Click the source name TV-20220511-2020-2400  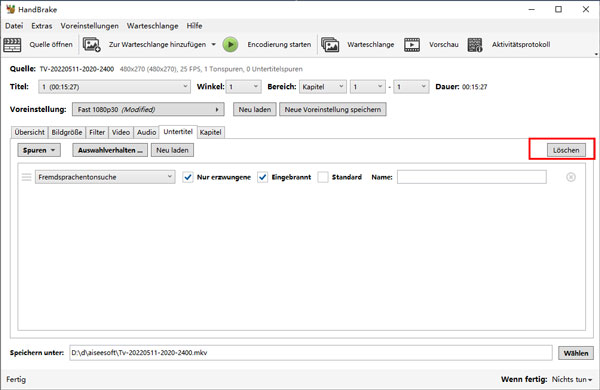pyautogui.click(x=77, y=69)
